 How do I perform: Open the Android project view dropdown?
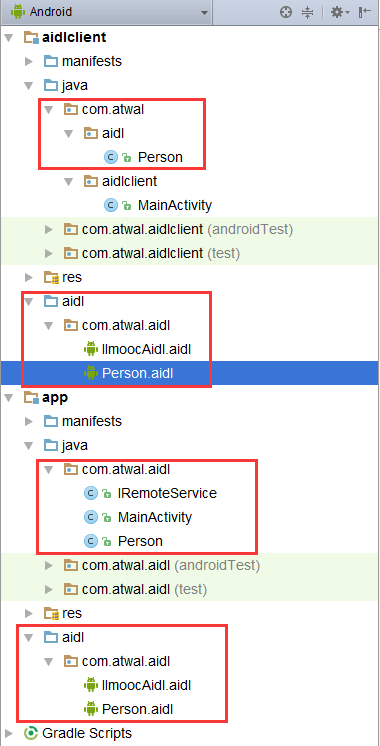point(107,12)
